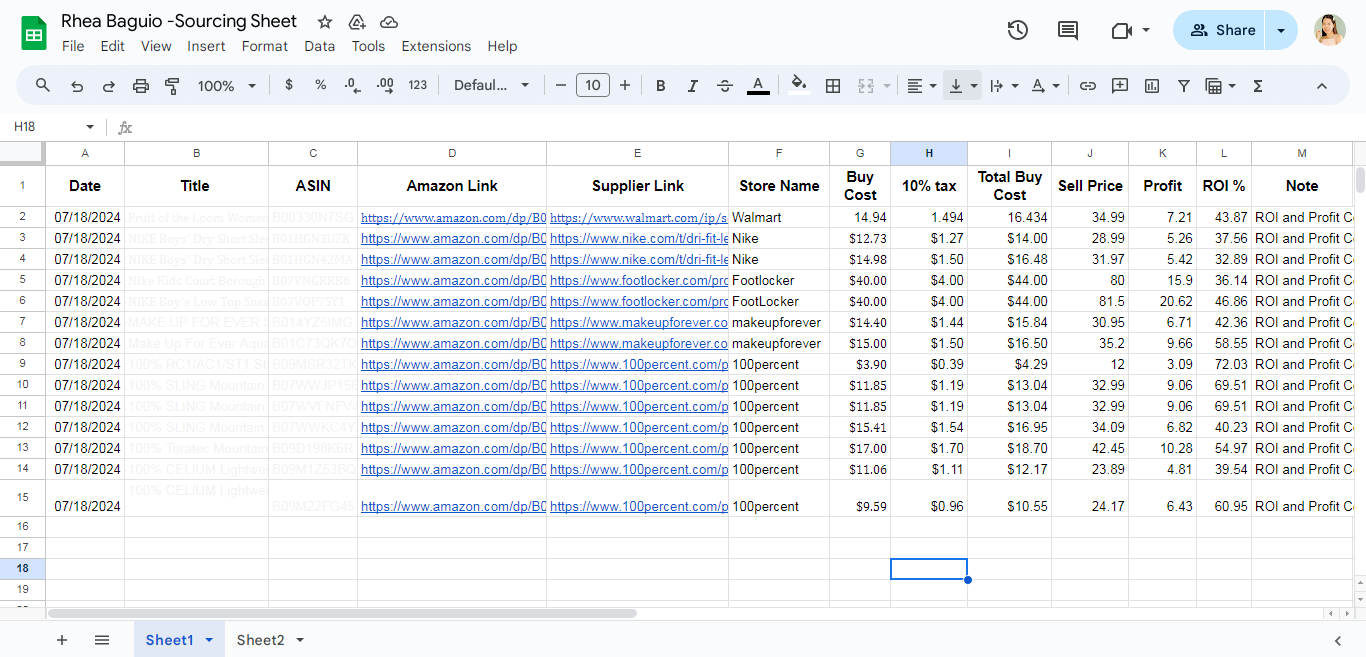This screenshot has width=1366, height=657.
Task: Click the Google Sheets home logo
Action: pos(35,32)
